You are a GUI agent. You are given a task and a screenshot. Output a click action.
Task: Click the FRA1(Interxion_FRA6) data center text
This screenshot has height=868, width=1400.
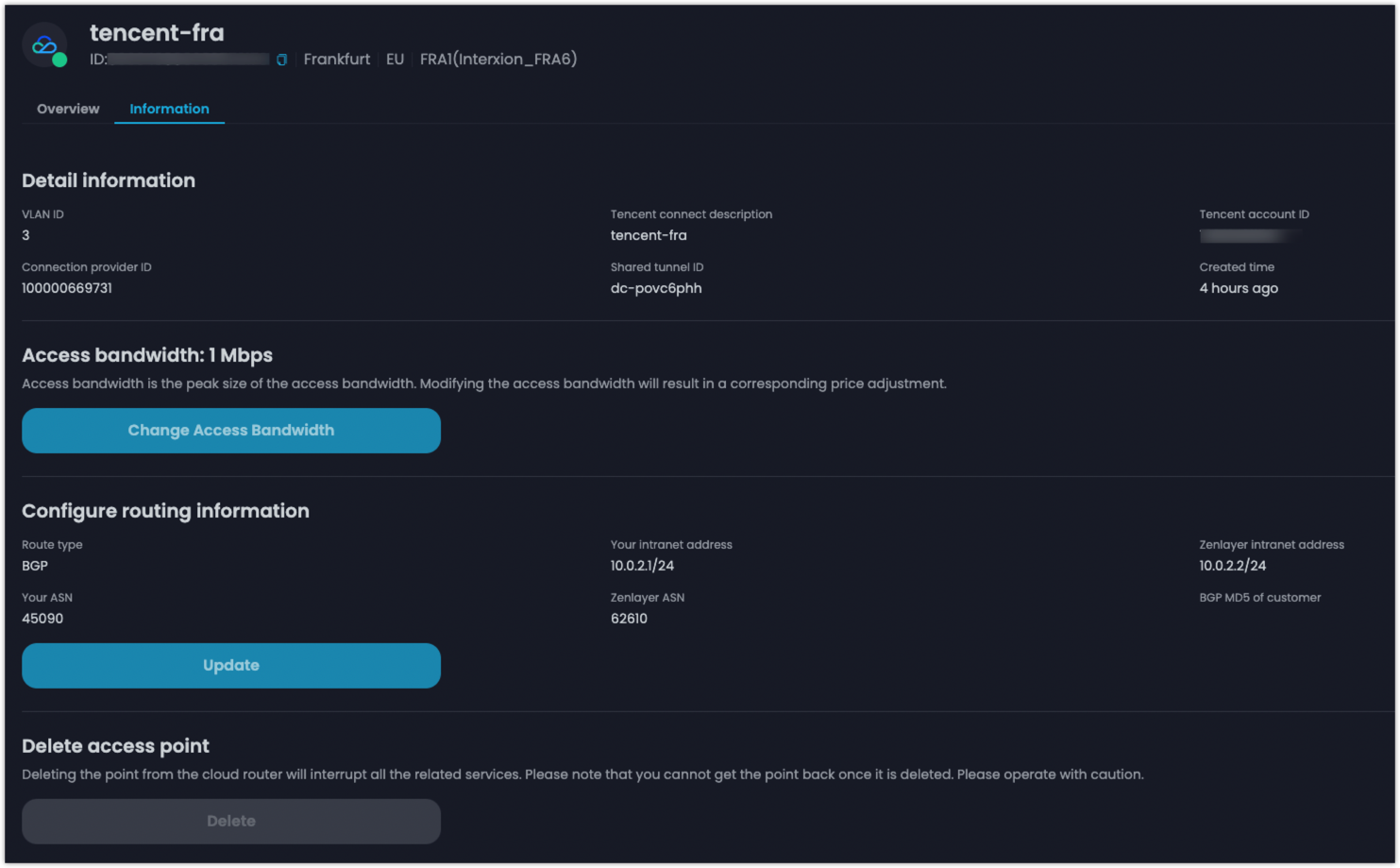pyautogui.click(x=498, y=59)
